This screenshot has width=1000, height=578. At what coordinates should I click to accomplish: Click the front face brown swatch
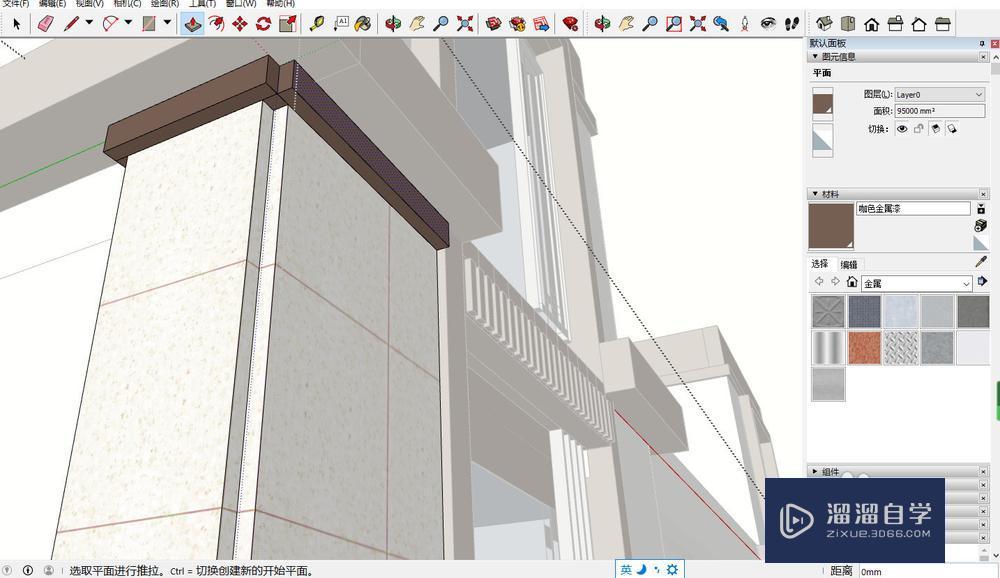(823, 104)
